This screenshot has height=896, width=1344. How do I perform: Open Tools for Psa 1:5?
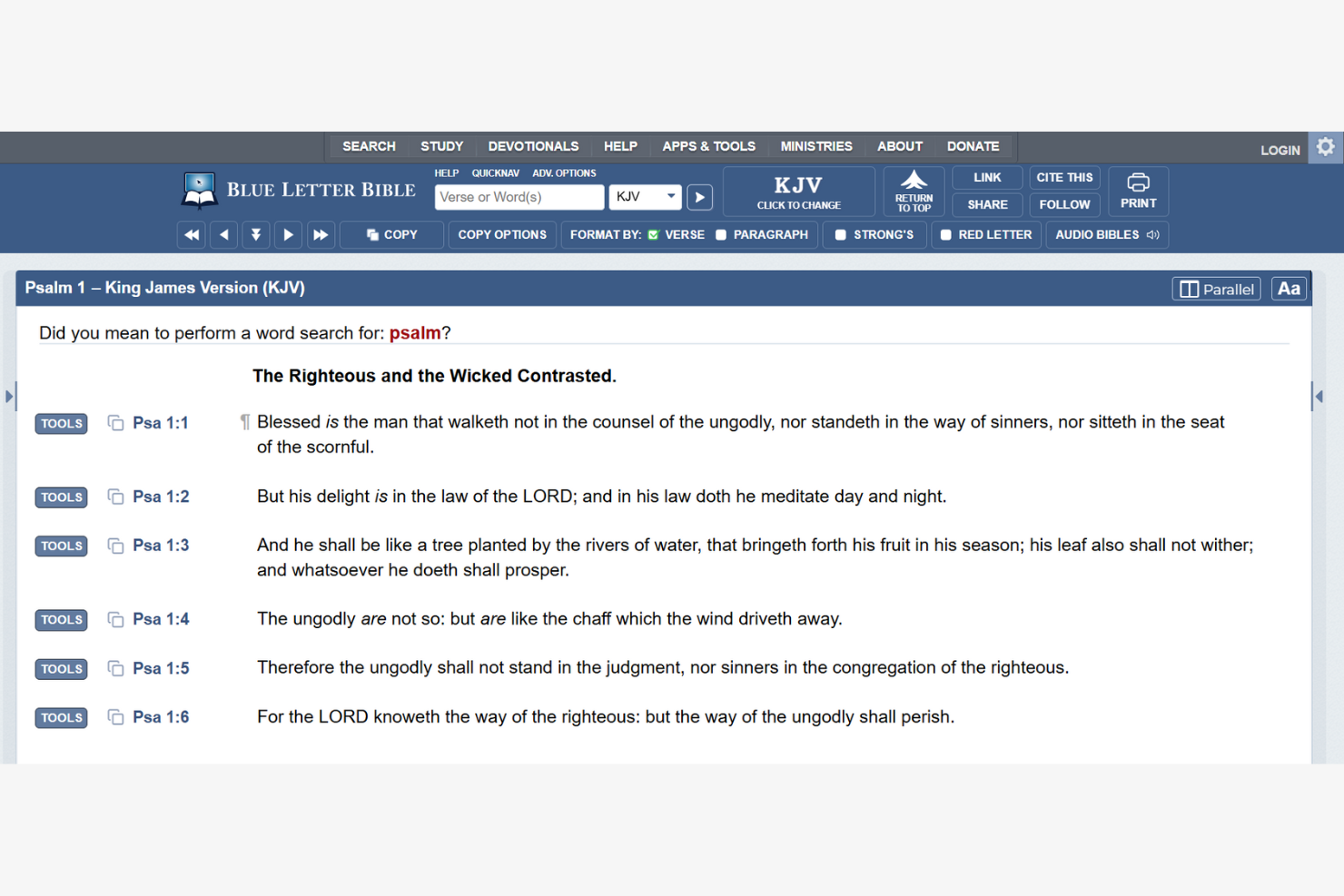click(x=61, y=669)
